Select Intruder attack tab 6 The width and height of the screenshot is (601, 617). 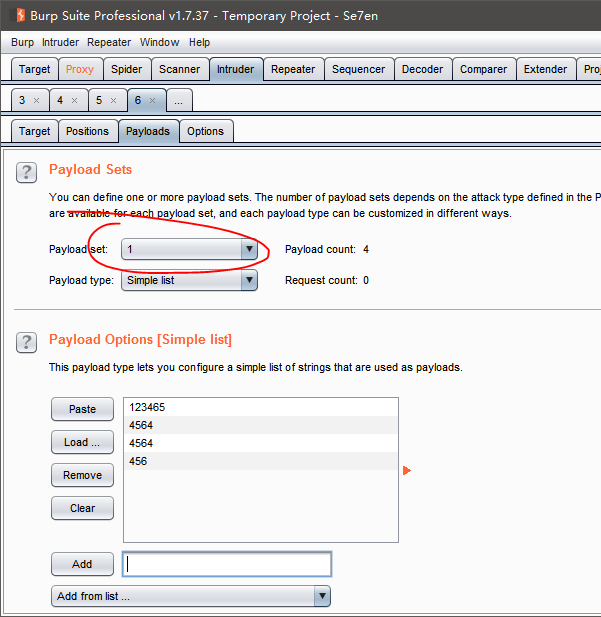click(138, 101)
